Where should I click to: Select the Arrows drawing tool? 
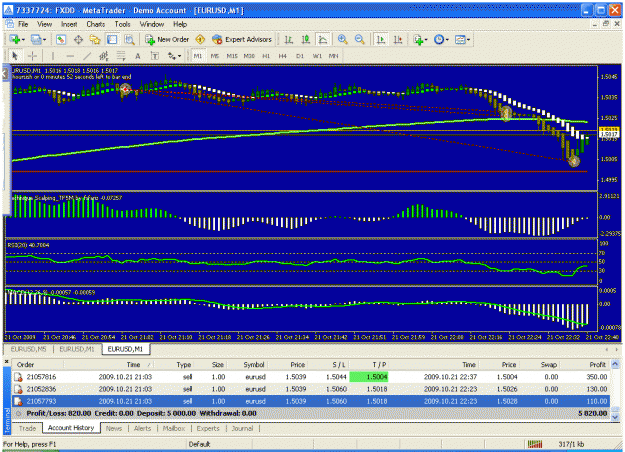[171, 56]
